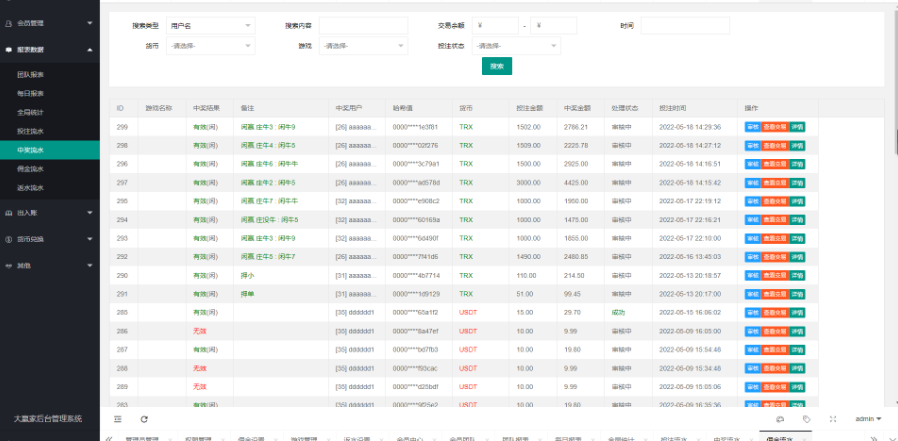Expand the admin user menu

click(868, 419)
